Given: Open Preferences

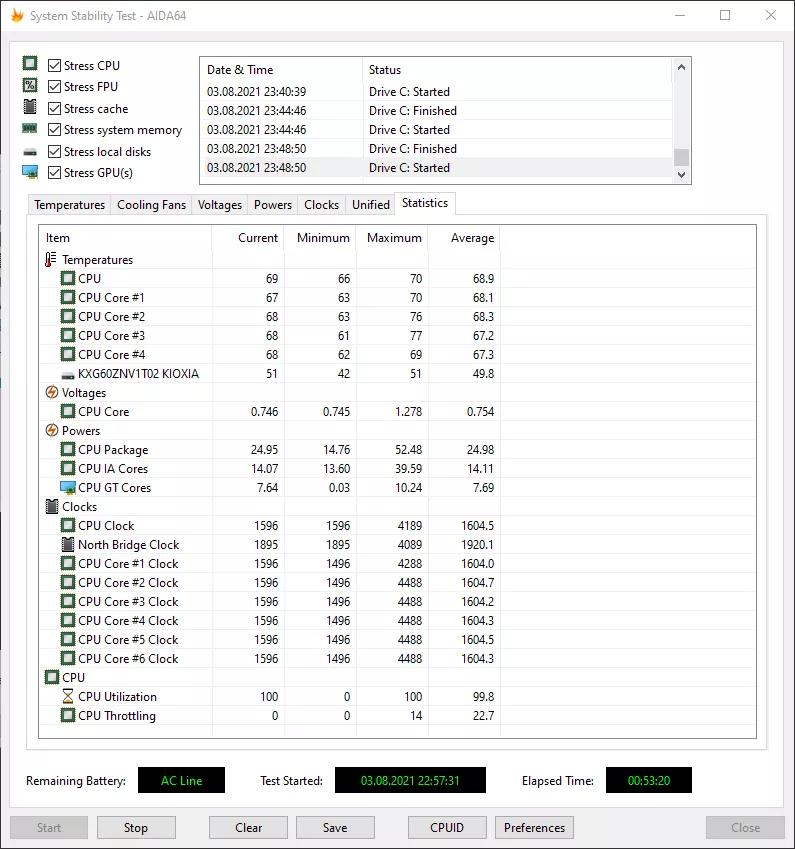Looking at the screenshot, I should click(534, 827).
